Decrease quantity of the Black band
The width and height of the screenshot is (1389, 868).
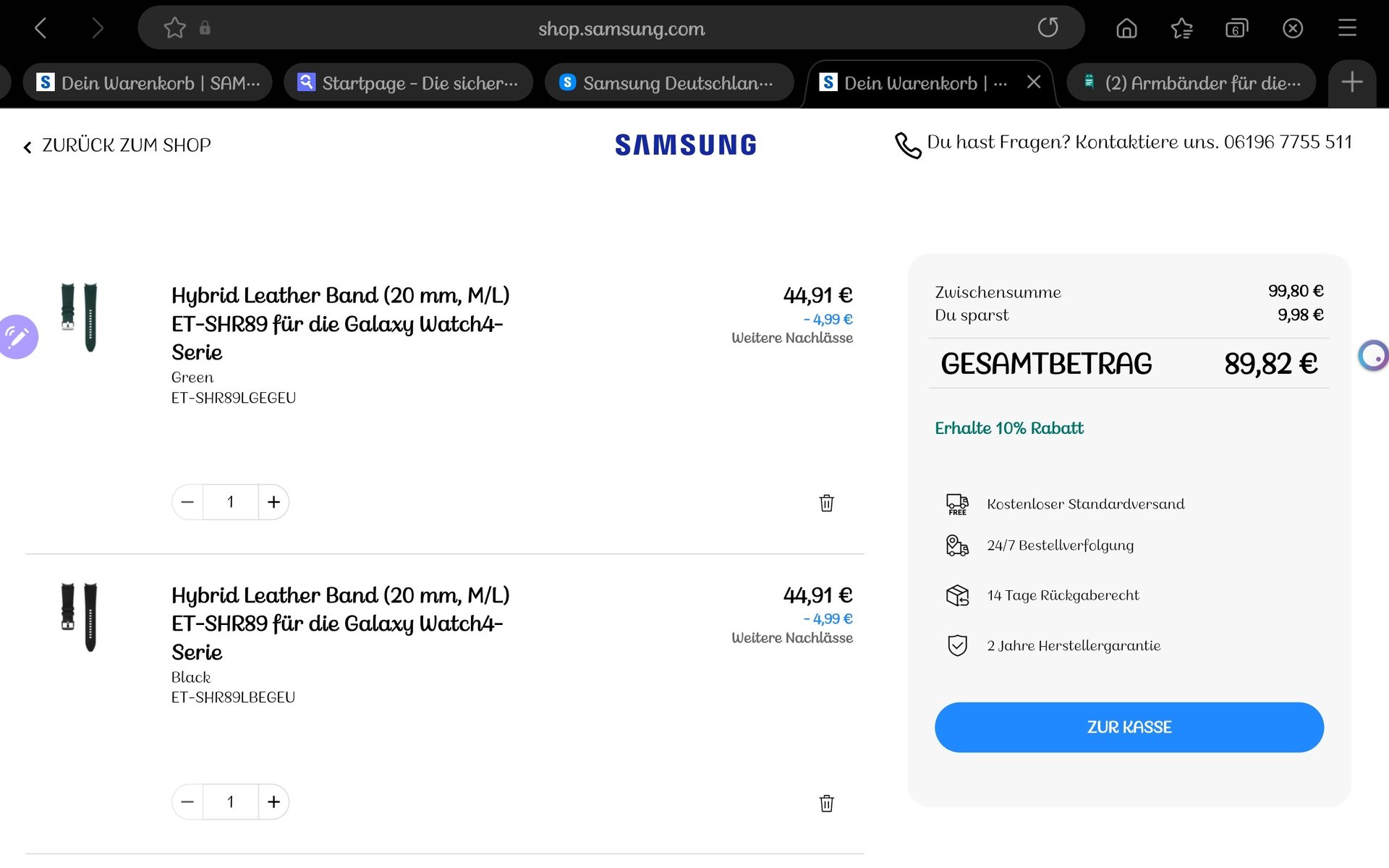(187, 801)
